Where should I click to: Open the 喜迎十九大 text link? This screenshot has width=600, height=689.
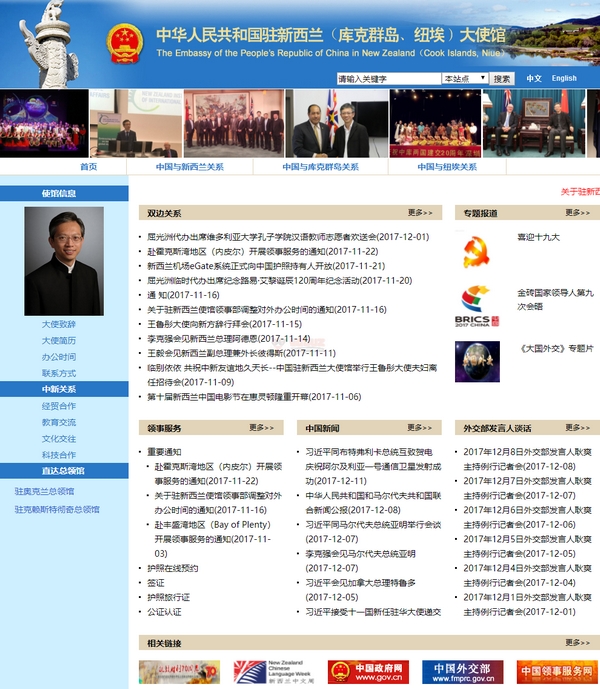coord(538,237)
